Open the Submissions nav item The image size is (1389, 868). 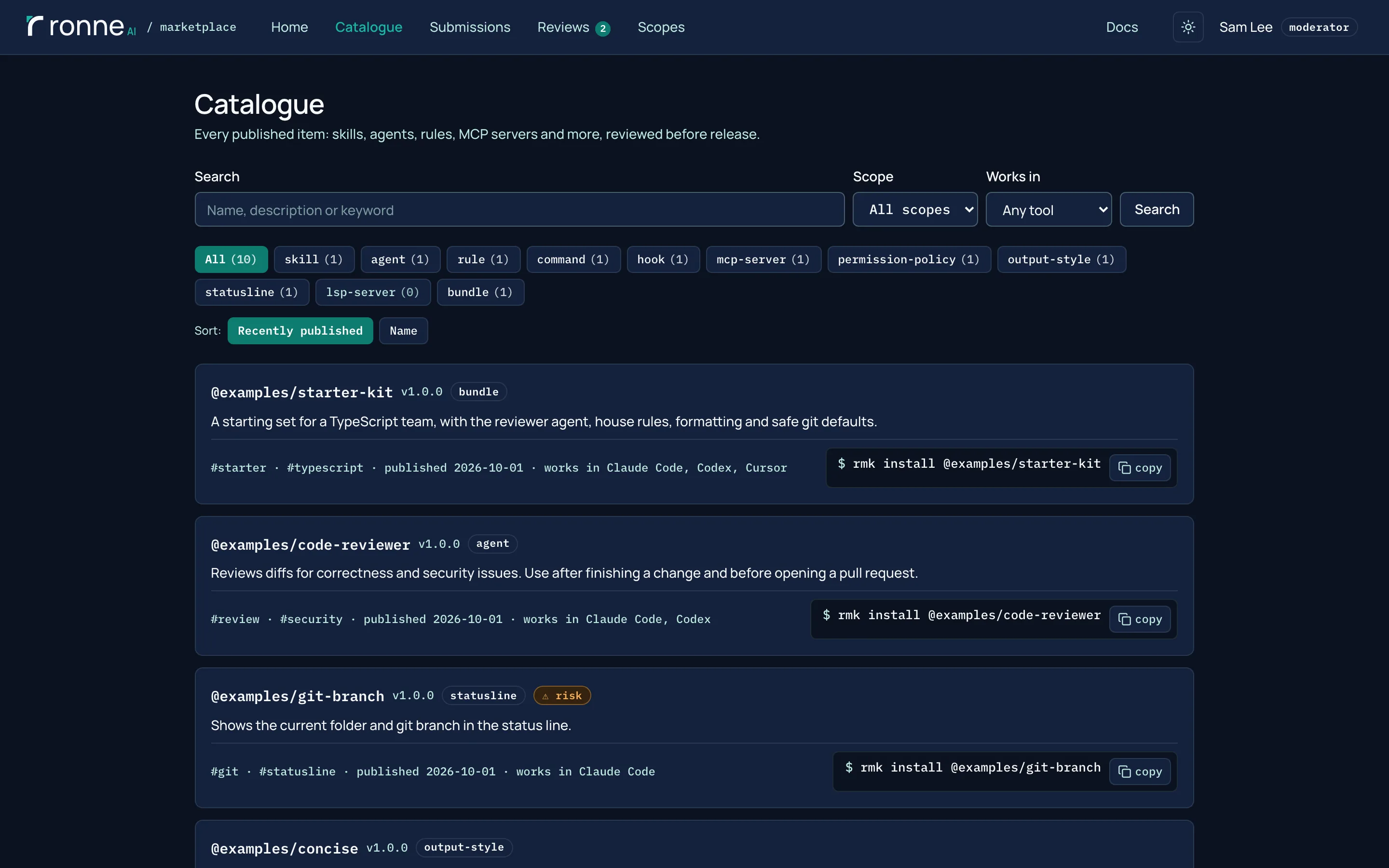[x=469, y=27]
